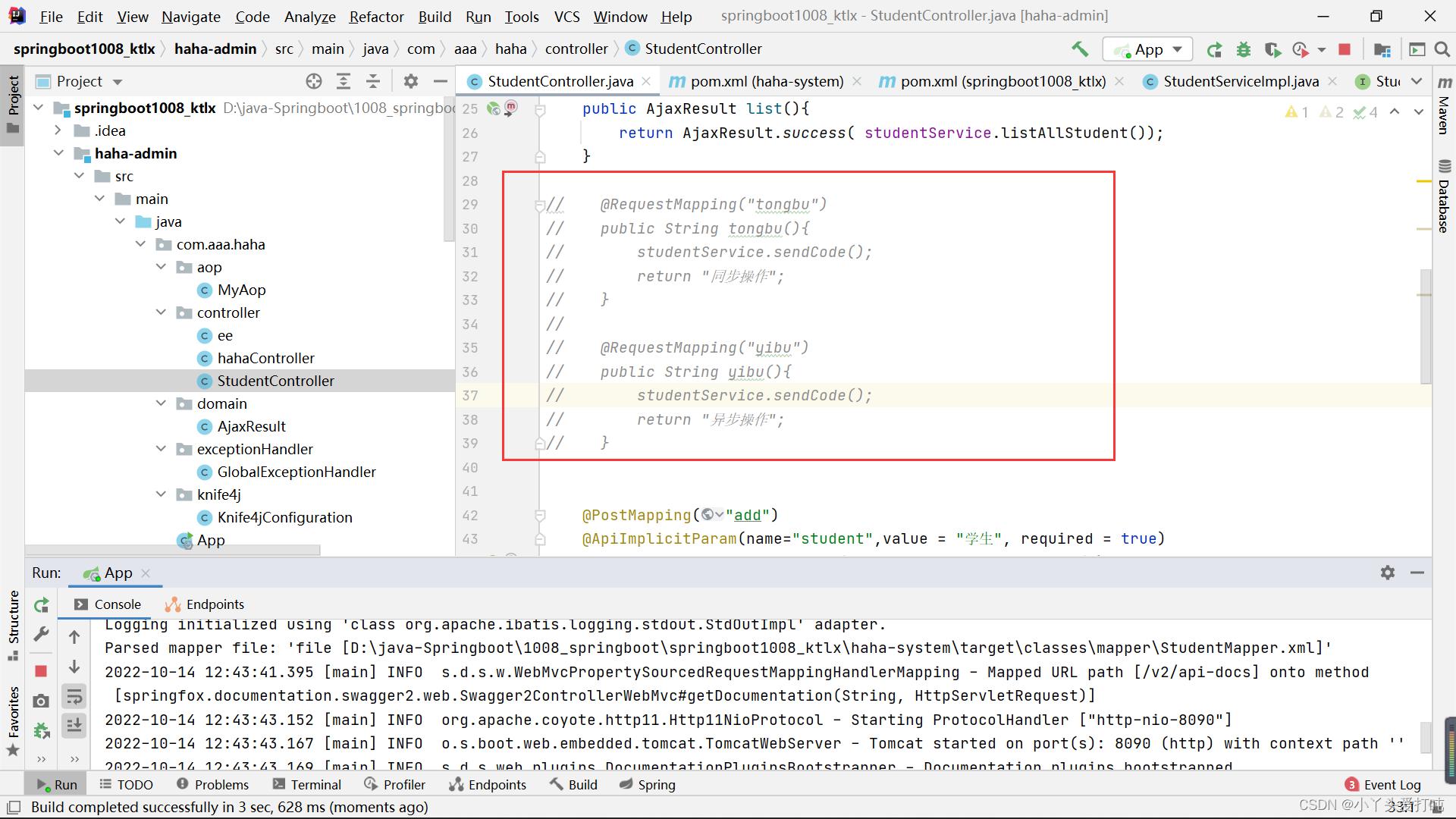The image size is (1456, 819).
Task: Select GlobalExceptionHandler class in tree
Action: pos(296,472)
